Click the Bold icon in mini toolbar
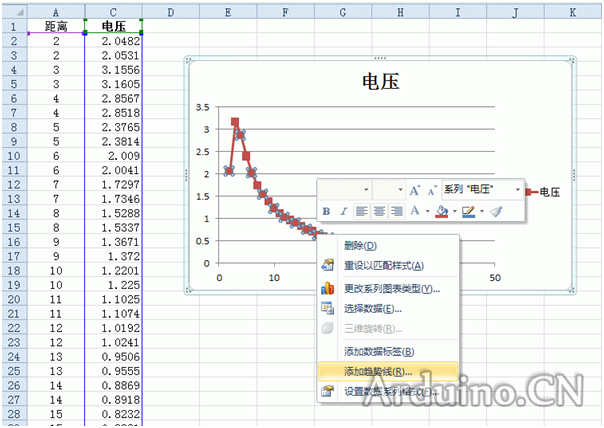The image size is (604, 428). pyautogui.click(x=327, y=211)
